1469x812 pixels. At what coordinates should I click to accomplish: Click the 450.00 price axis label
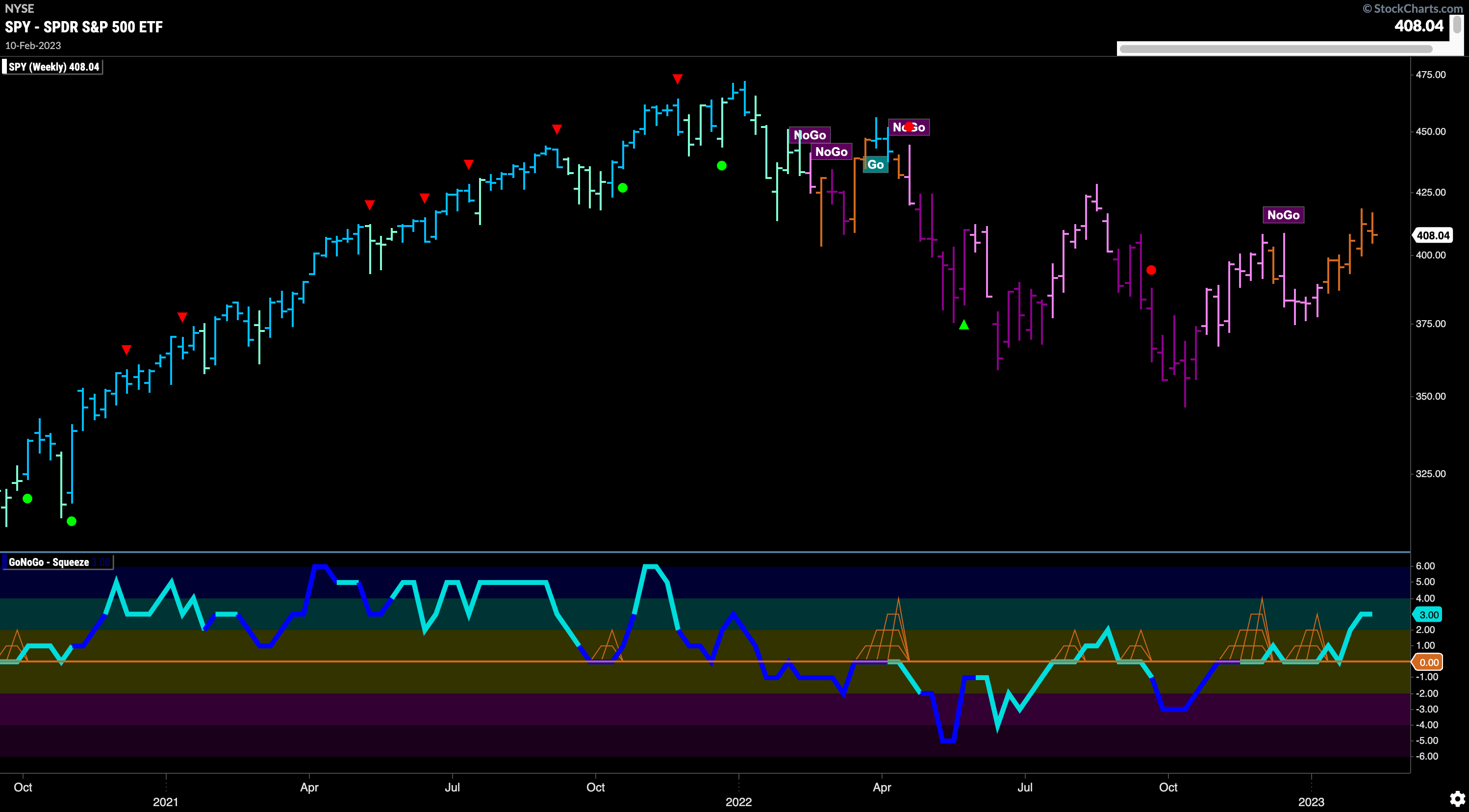(x=1431, y=131)
